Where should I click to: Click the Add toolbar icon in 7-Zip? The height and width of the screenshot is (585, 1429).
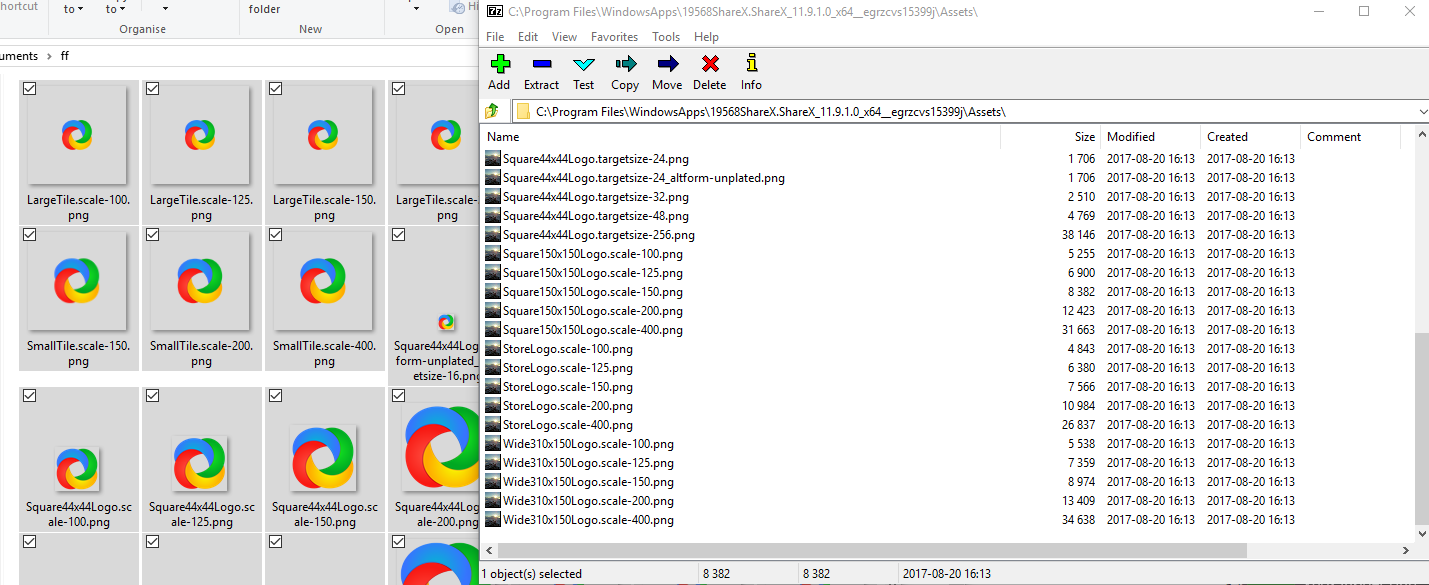(x=500, y=65)
